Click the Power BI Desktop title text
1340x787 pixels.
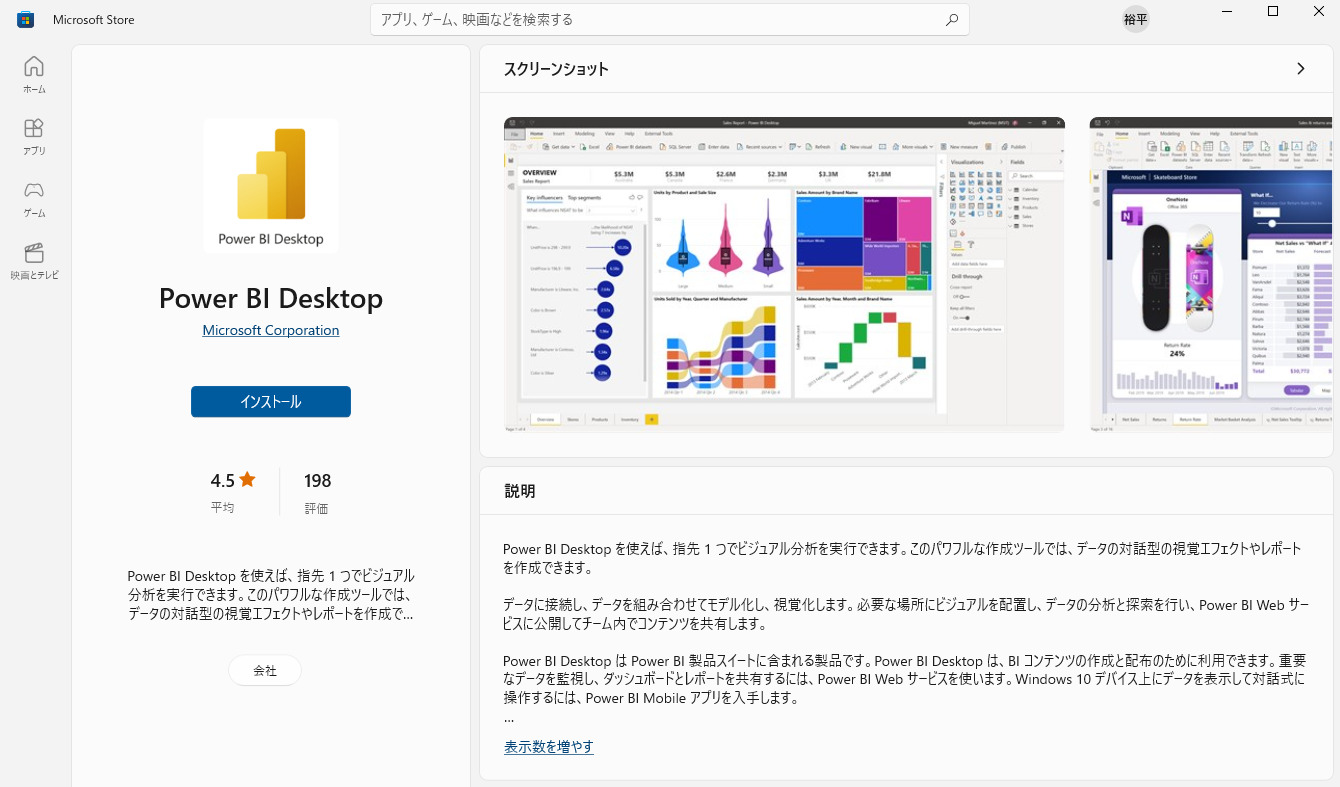271,298
